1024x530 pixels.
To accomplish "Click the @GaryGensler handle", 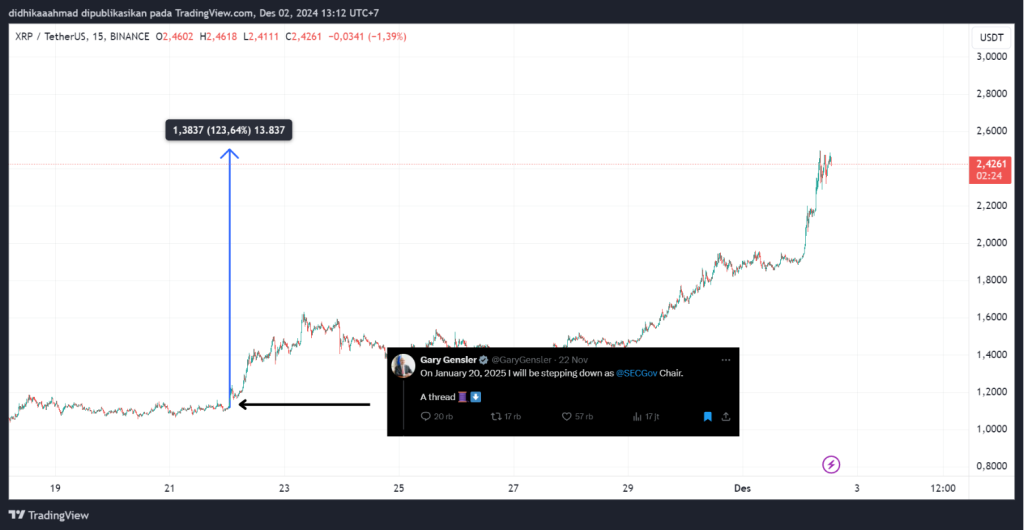I will (520, 360).
